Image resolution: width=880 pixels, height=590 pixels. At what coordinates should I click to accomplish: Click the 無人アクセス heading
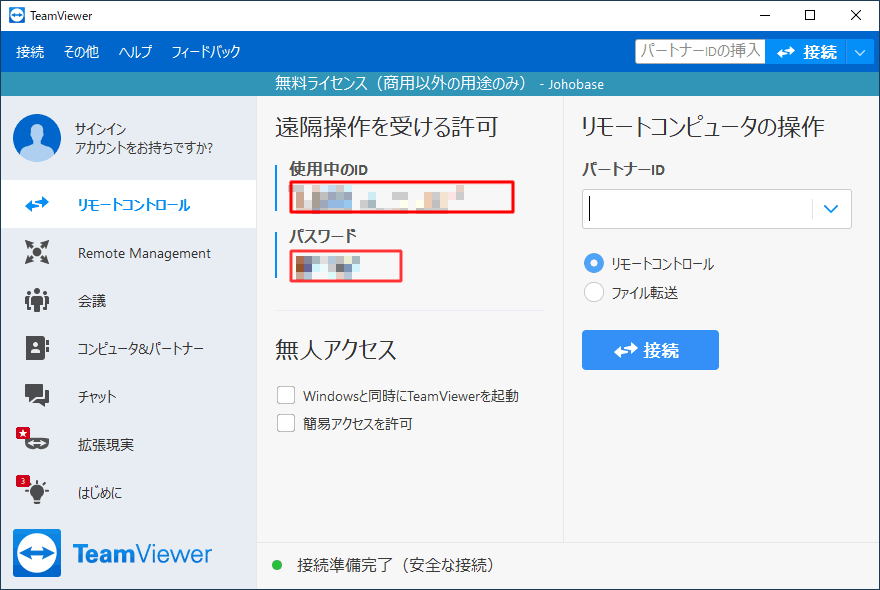[336, 350]
